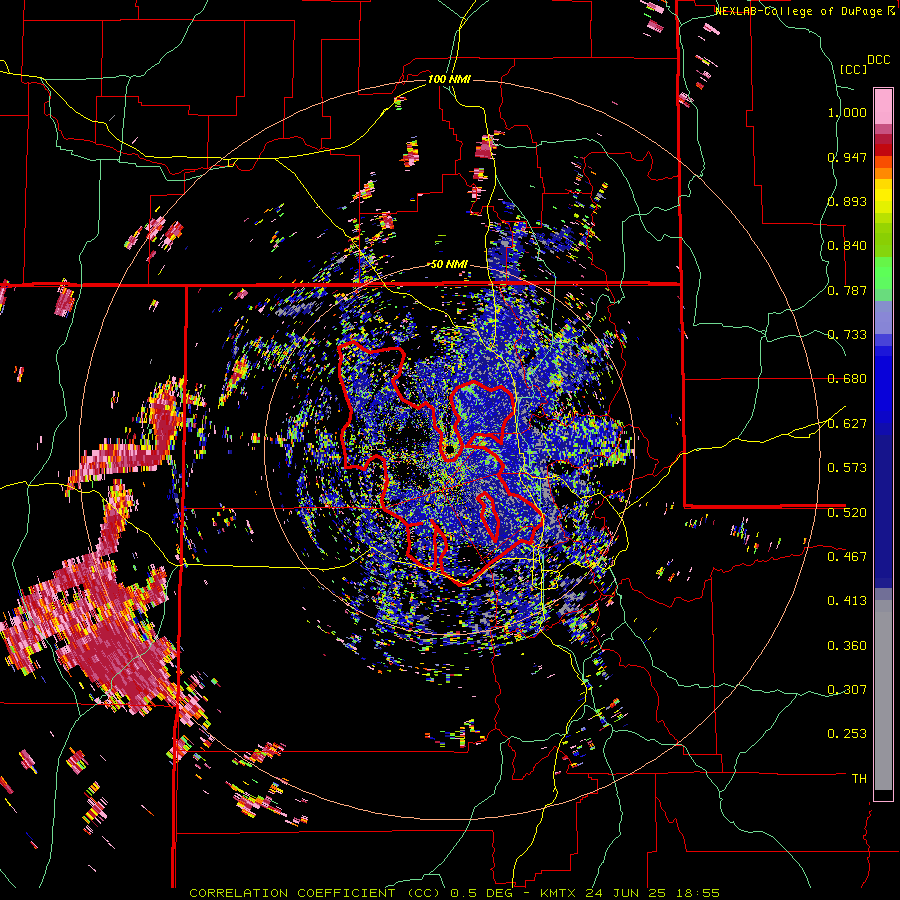
Task: Select the 0.787 legend value
Action: (x=847, y=290)
